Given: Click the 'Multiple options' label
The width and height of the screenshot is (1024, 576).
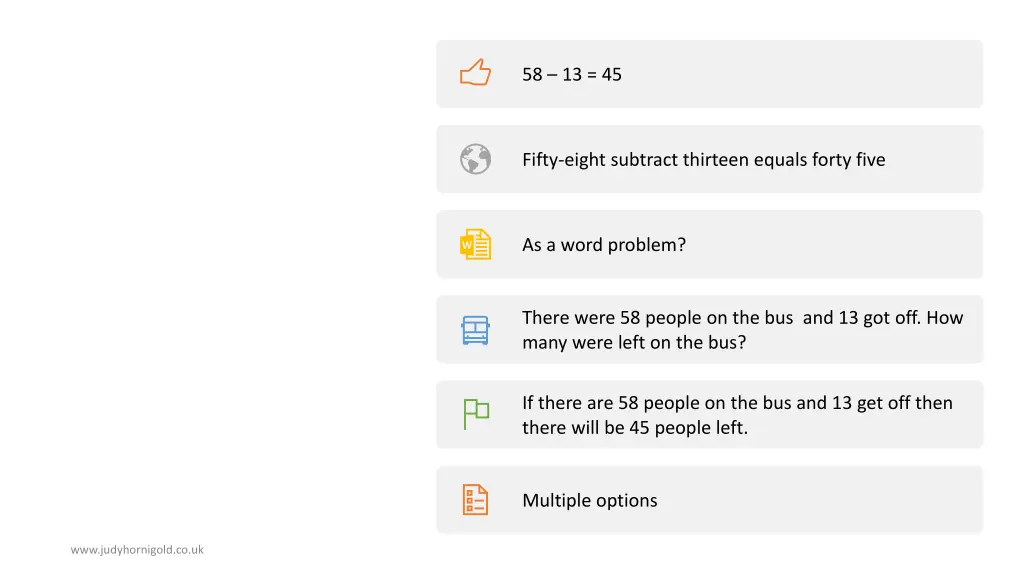Looking at the screenshot, I should [x=590, y=500].
